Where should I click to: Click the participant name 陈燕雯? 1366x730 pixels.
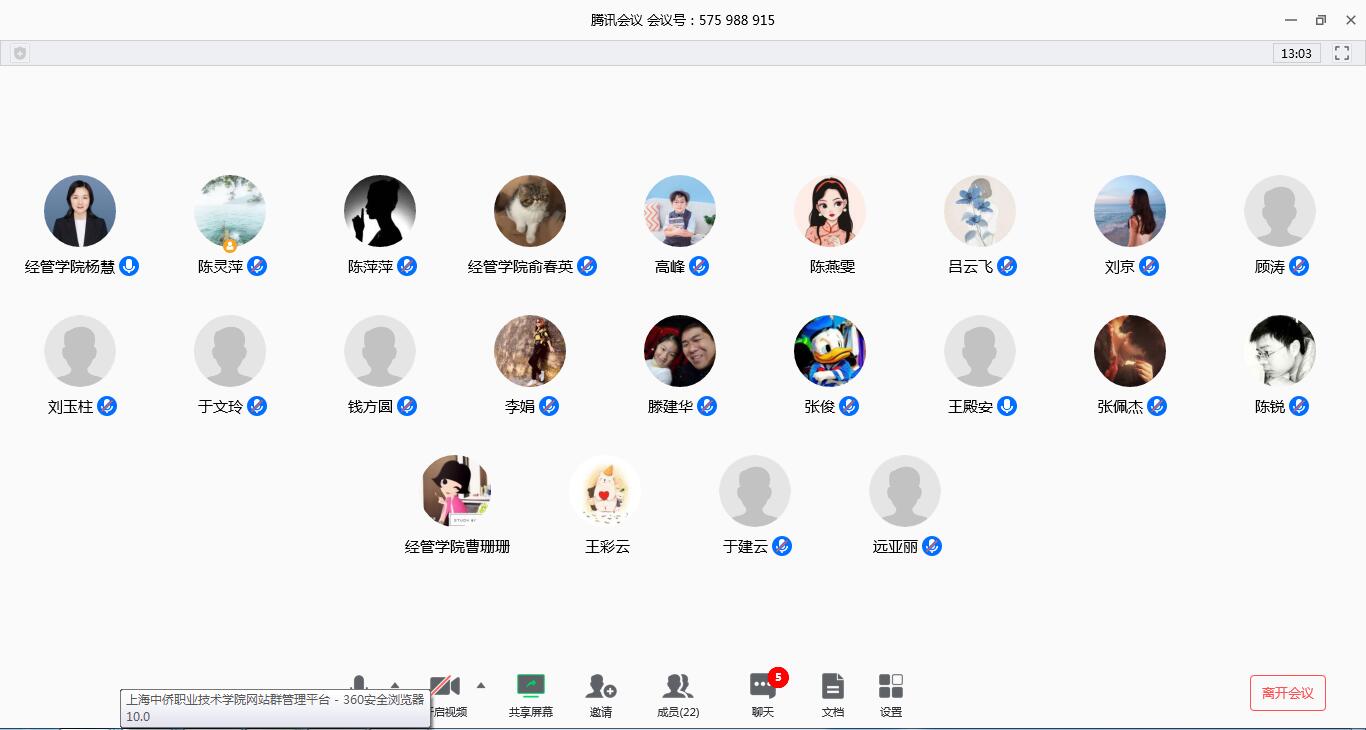(832, 267)
